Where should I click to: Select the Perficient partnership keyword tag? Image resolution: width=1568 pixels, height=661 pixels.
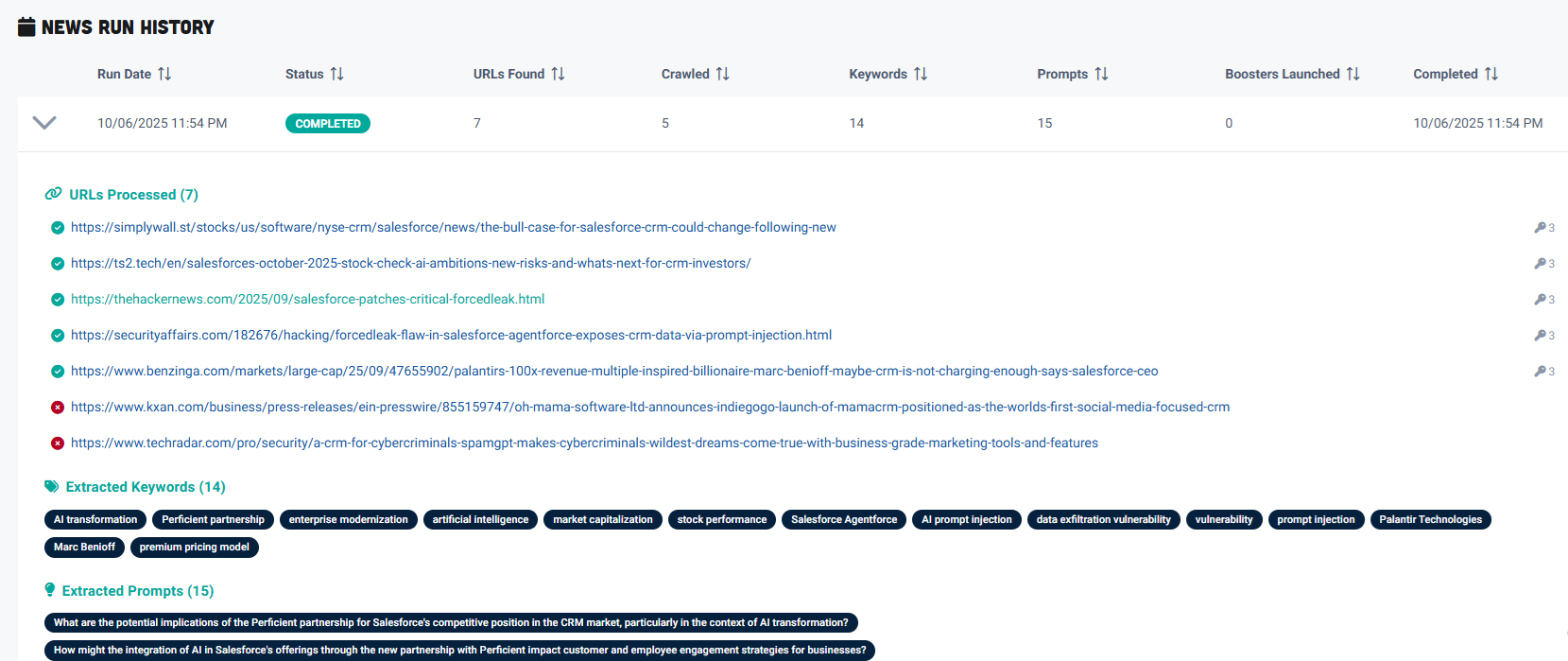point(213,519)
